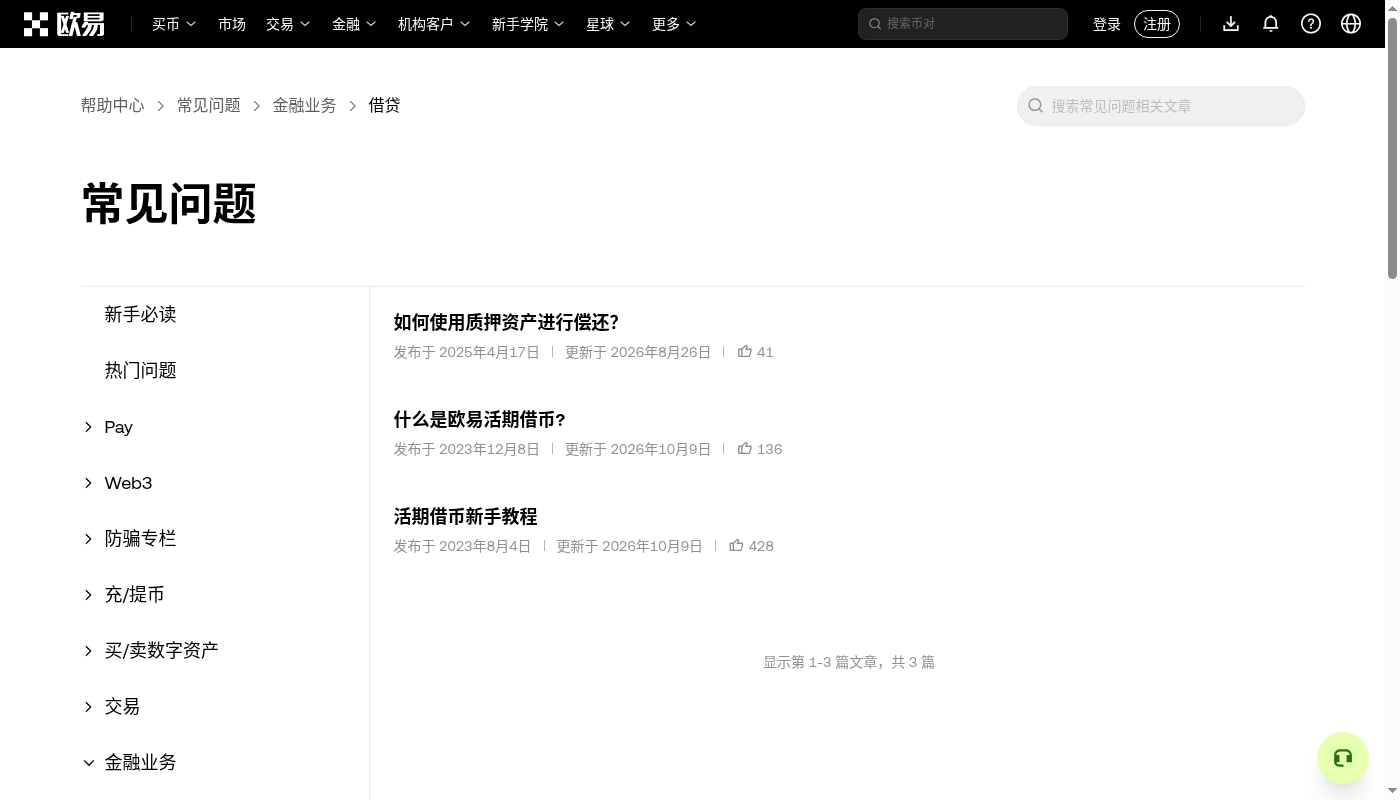Open article 什么是欧易活期借币?

[479, 419]
